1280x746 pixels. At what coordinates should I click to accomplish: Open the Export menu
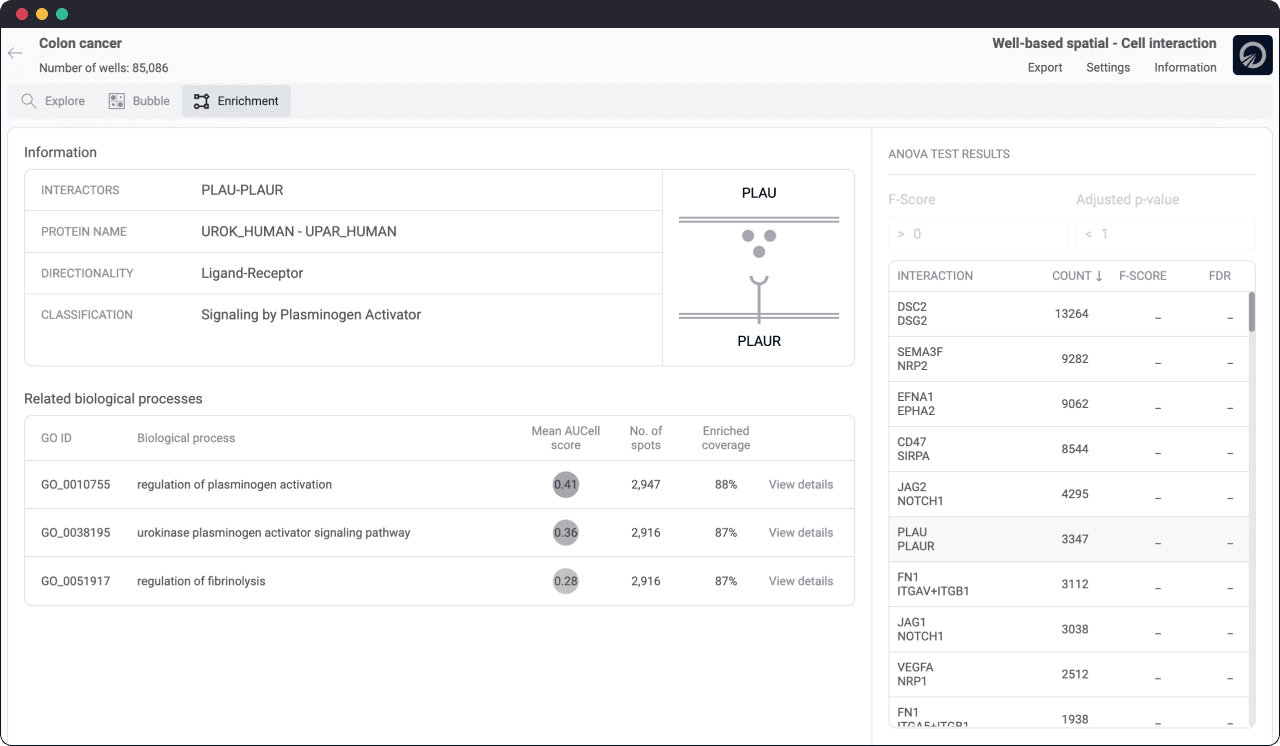pyautogui.click(x=1045, y=68)
